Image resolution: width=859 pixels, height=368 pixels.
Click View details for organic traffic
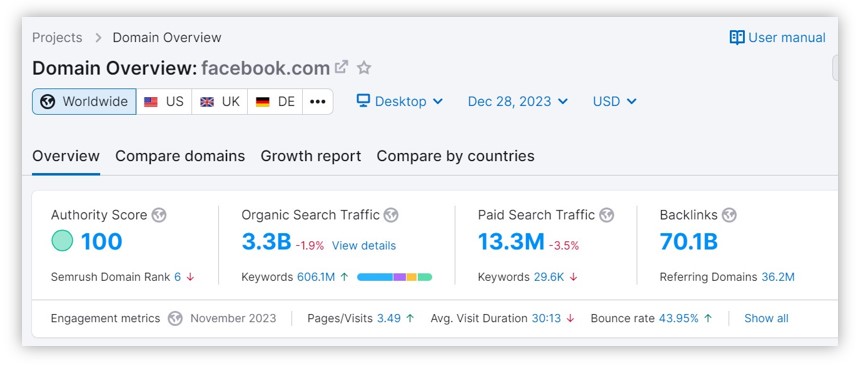364,246
